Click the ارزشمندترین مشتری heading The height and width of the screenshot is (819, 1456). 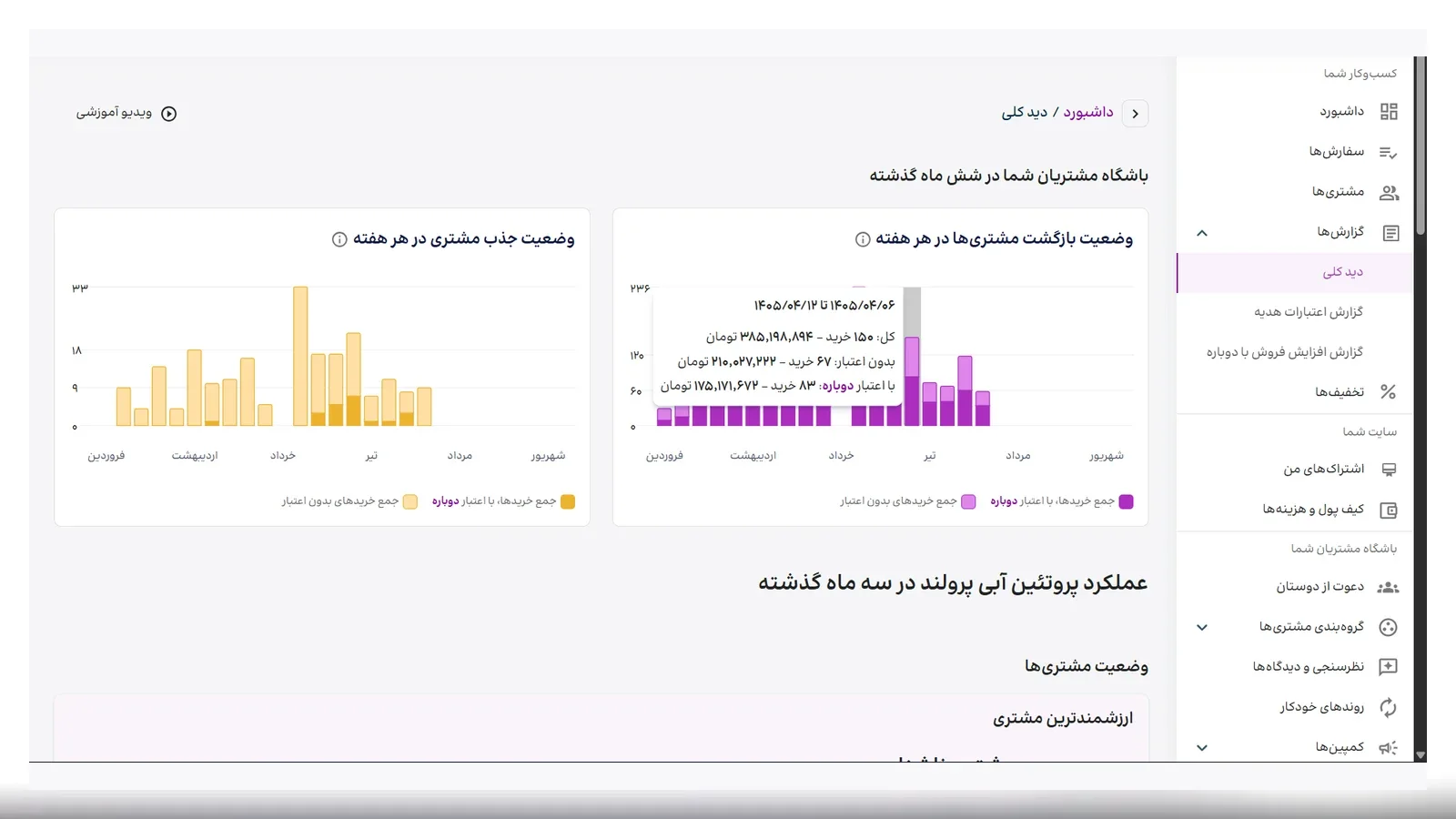pos(1063,718)
